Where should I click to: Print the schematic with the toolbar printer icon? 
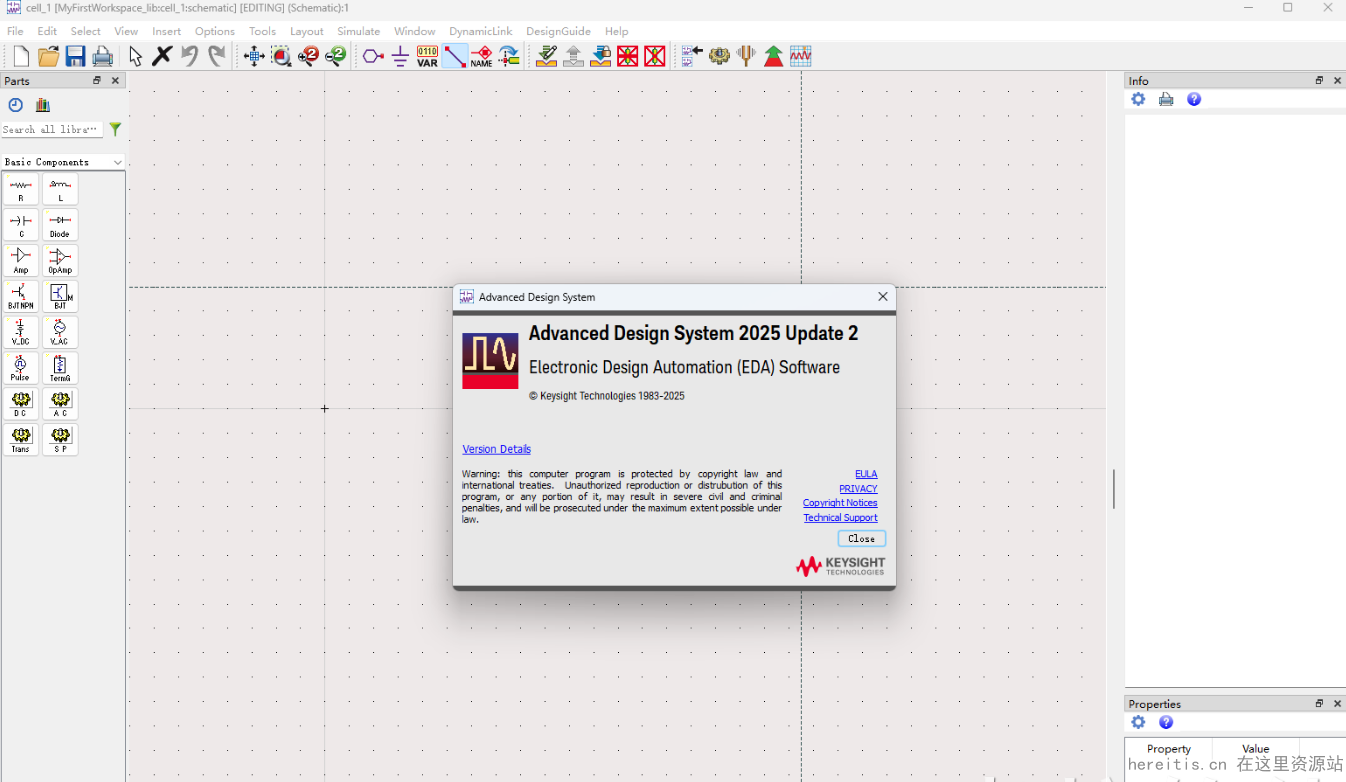tap(102, 56)
